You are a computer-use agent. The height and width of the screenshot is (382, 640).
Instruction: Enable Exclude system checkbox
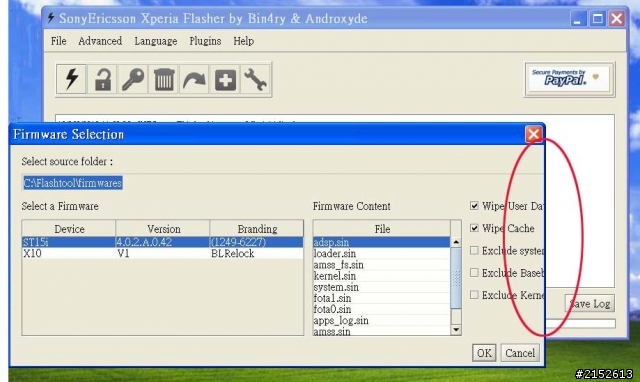474,250
